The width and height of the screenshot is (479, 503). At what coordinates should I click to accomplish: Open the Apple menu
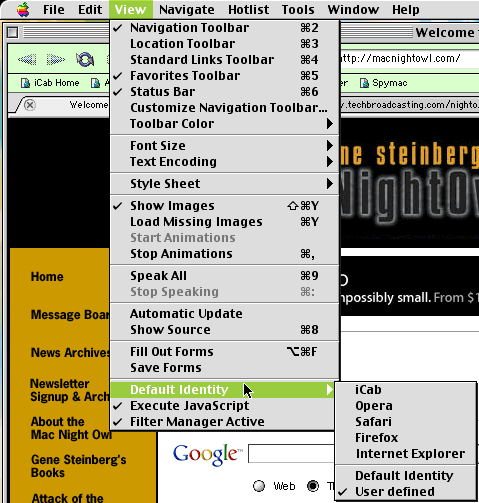pos(23,9)
